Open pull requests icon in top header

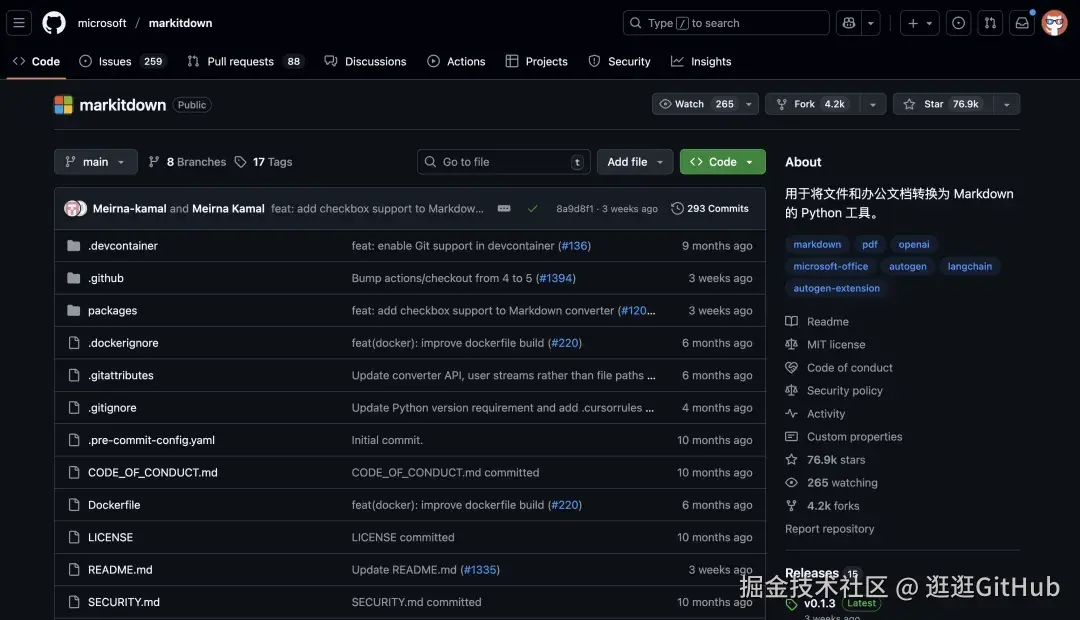pos(990,23)
